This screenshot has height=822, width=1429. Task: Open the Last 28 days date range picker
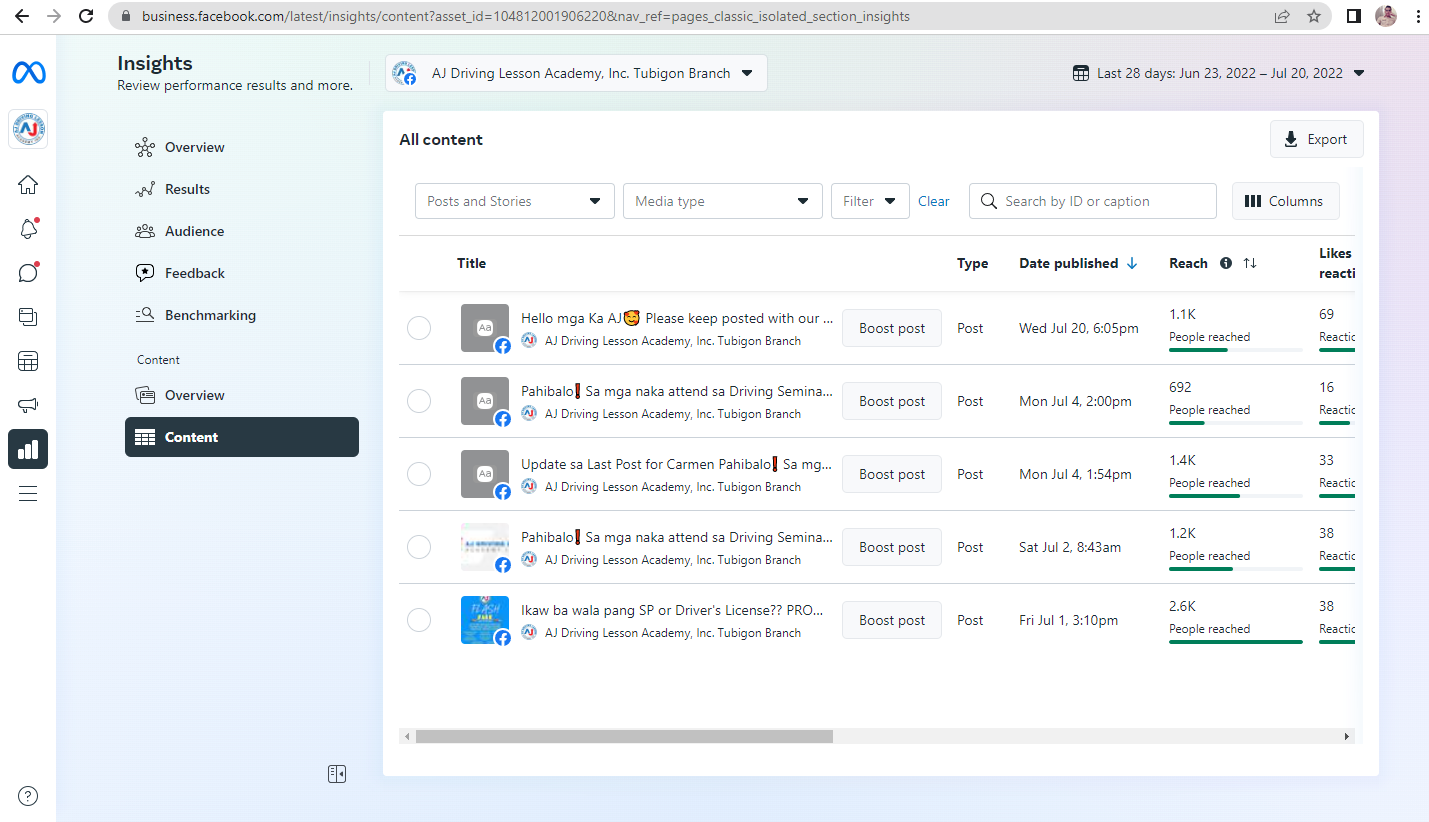(1219, 73)
